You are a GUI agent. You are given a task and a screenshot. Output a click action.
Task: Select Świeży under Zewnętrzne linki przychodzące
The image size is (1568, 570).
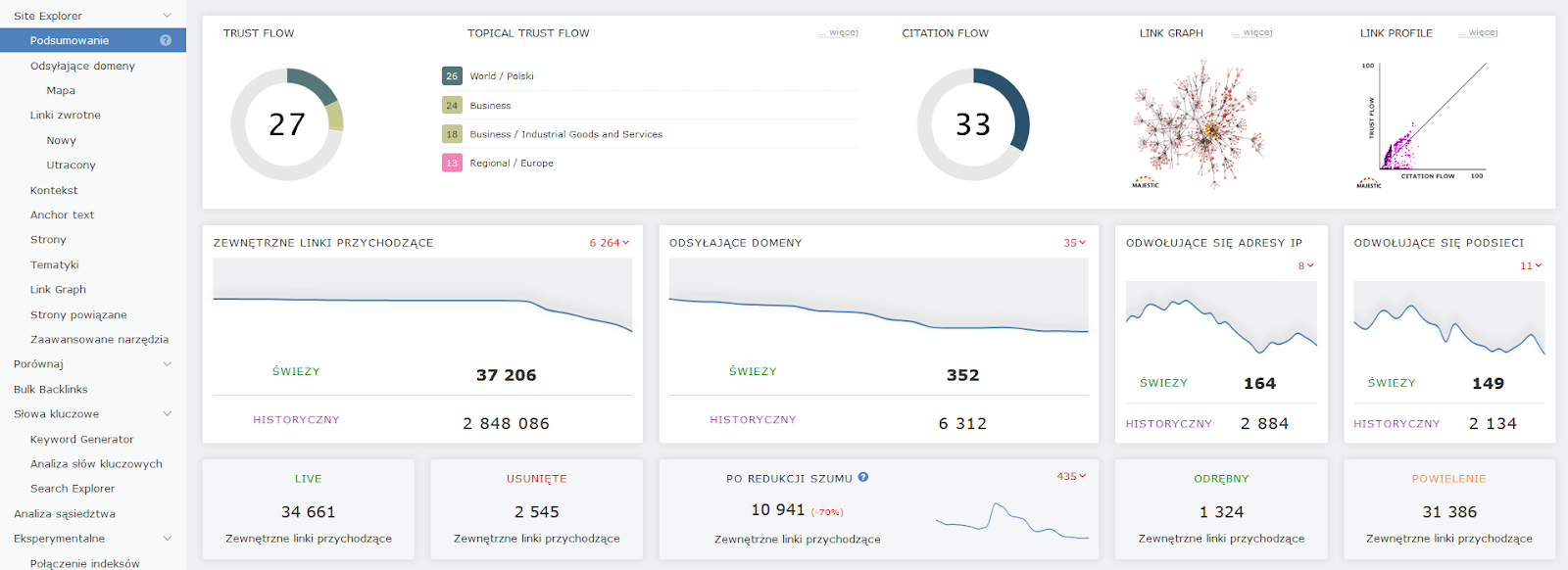(296, 371)
